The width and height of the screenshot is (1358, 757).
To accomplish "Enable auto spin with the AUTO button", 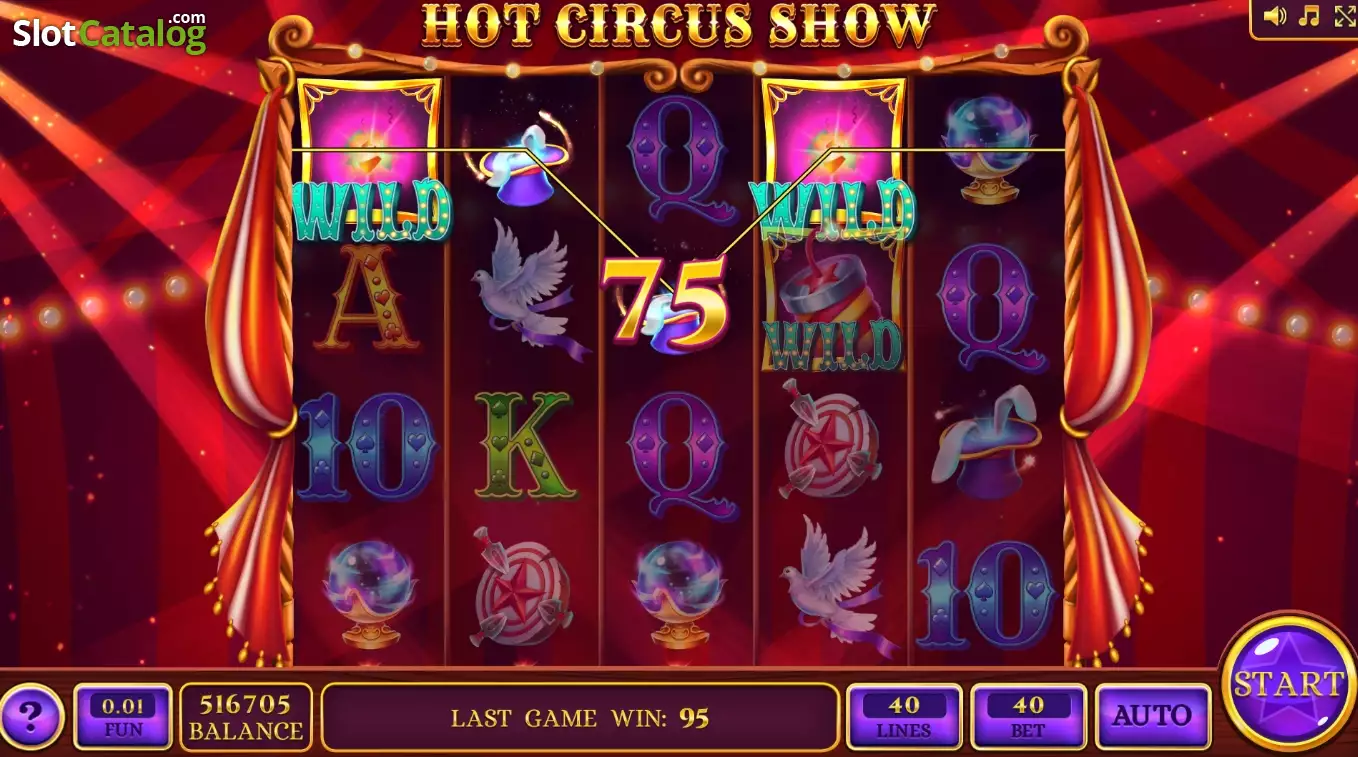I will coord(1153,716).
